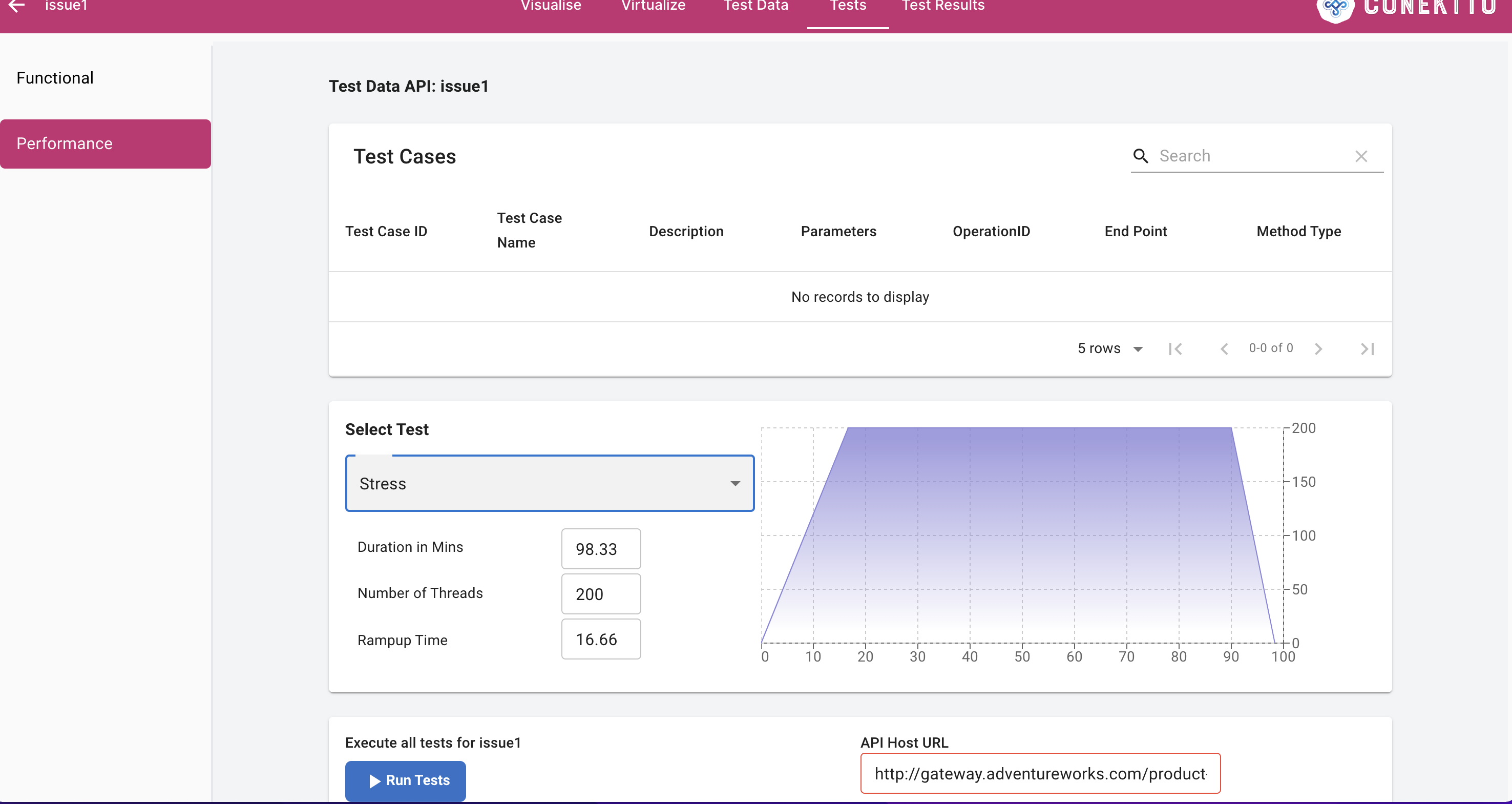Click the Method Type column header

[1298, 232]
